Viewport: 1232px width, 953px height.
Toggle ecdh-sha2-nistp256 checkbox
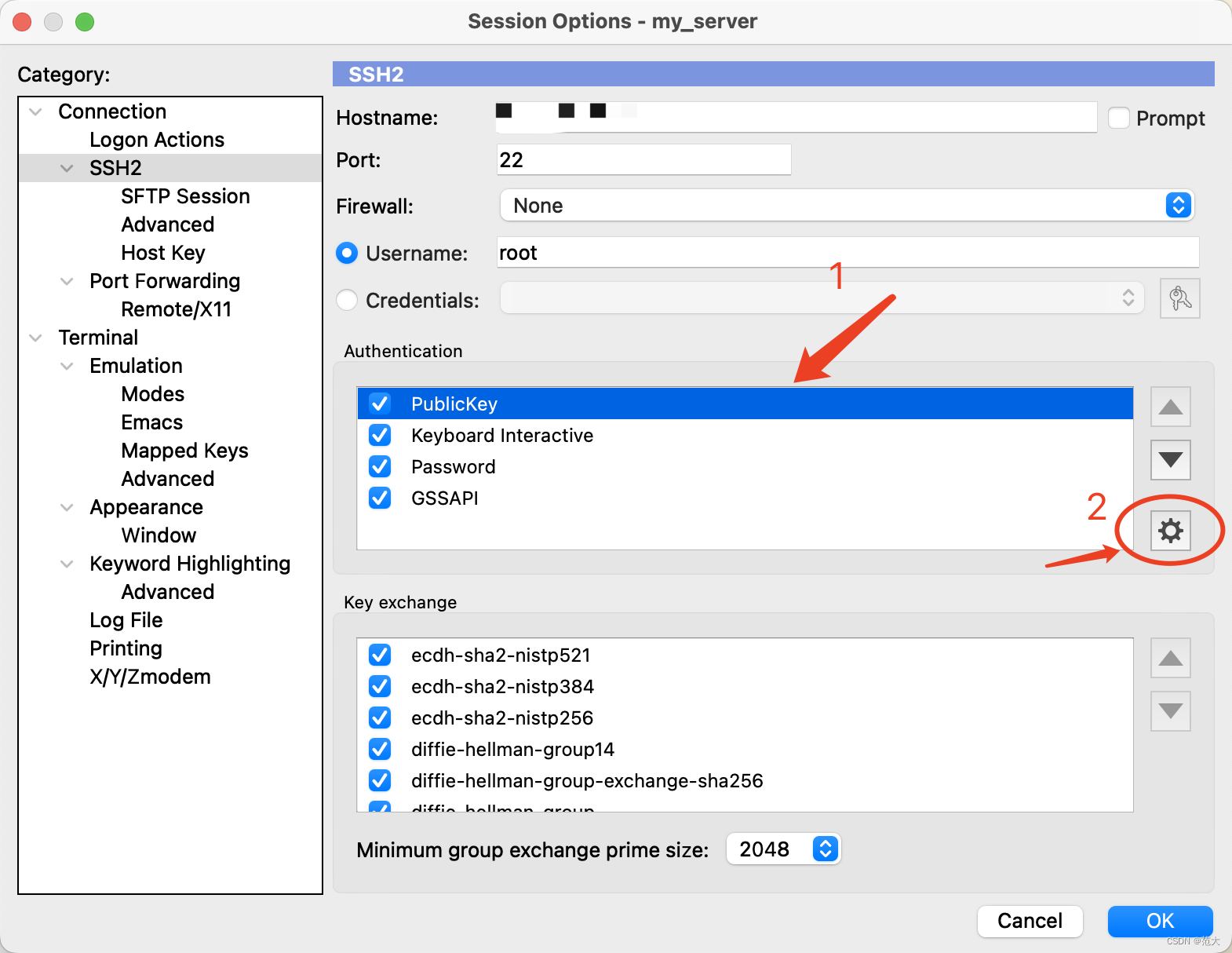(x=380, y=717)
